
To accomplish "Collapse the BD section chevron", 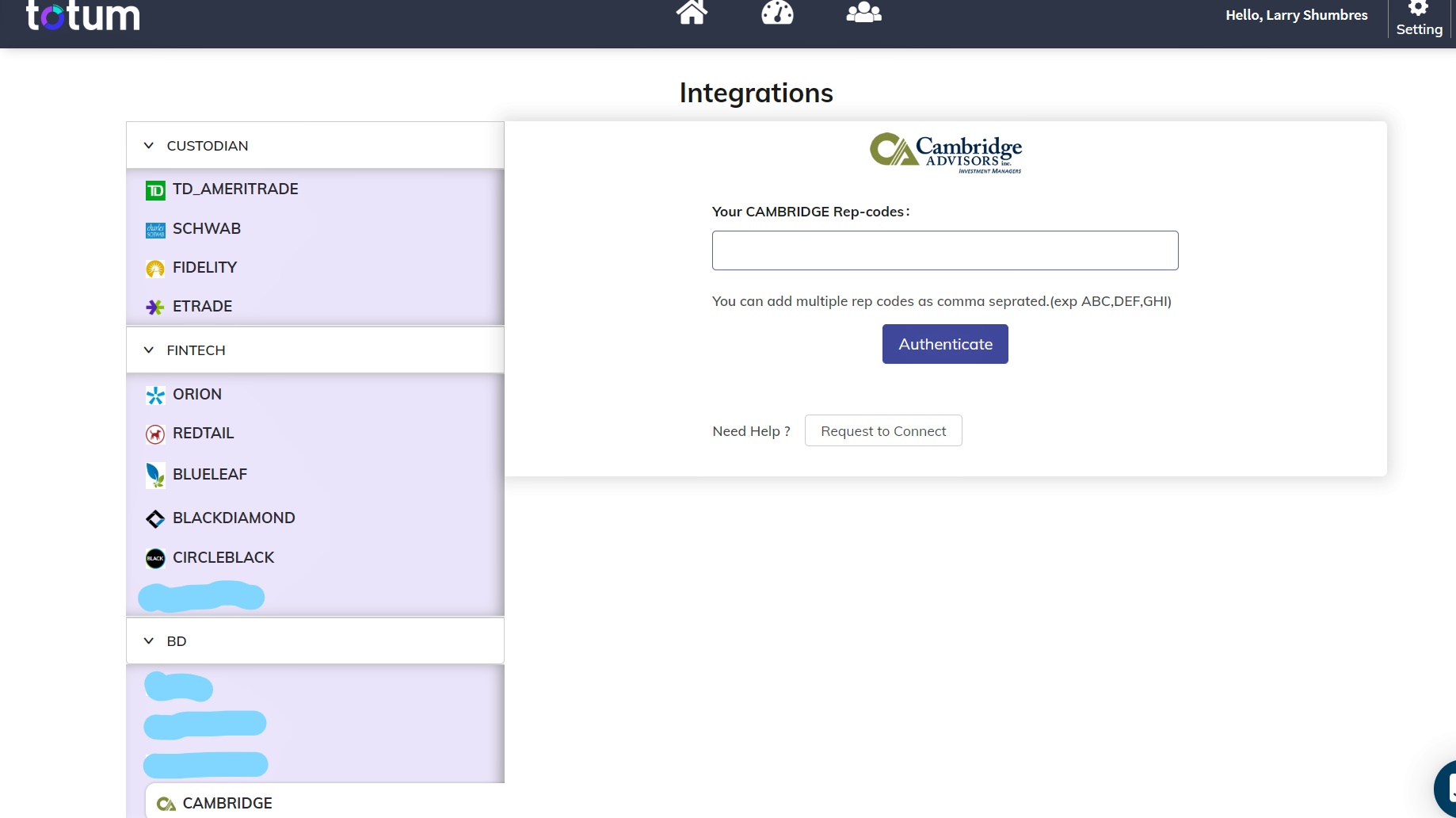I will pos(148,641).
